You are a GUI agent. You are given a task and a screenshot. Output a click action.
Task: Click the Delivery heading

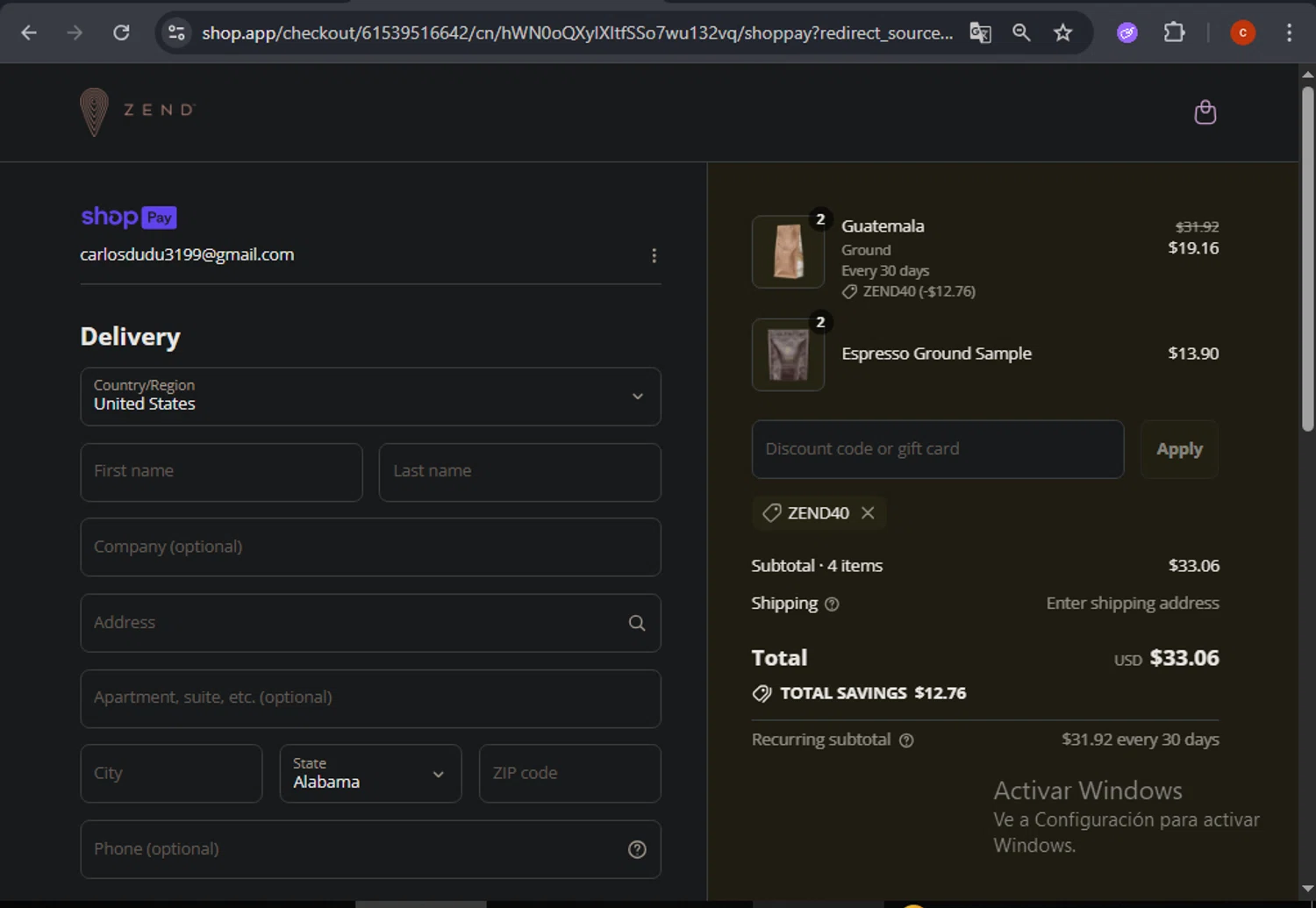130,337
